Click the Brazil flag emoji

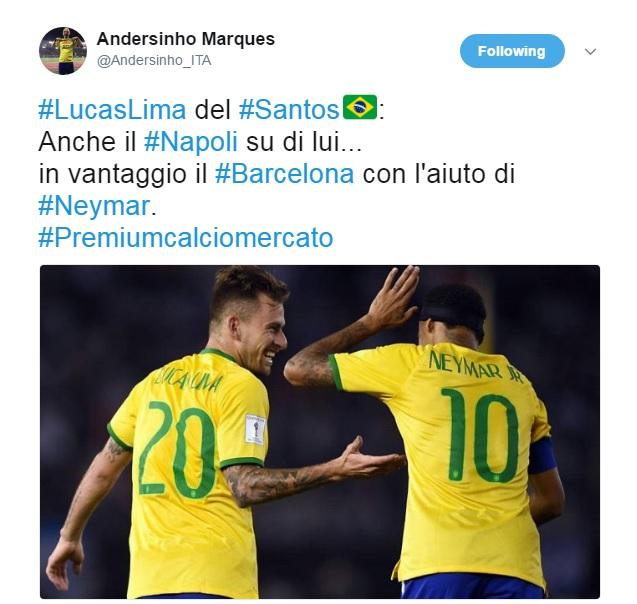(360, 107)
